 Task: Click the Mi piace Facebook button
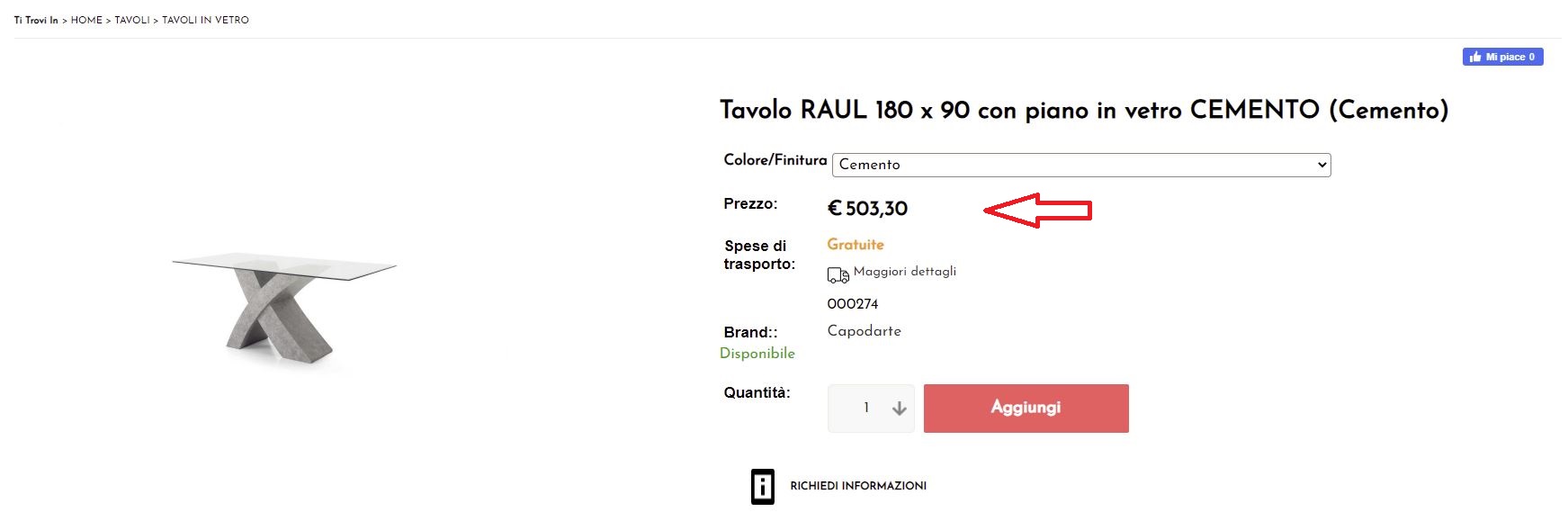click(x=1502, y=57)
